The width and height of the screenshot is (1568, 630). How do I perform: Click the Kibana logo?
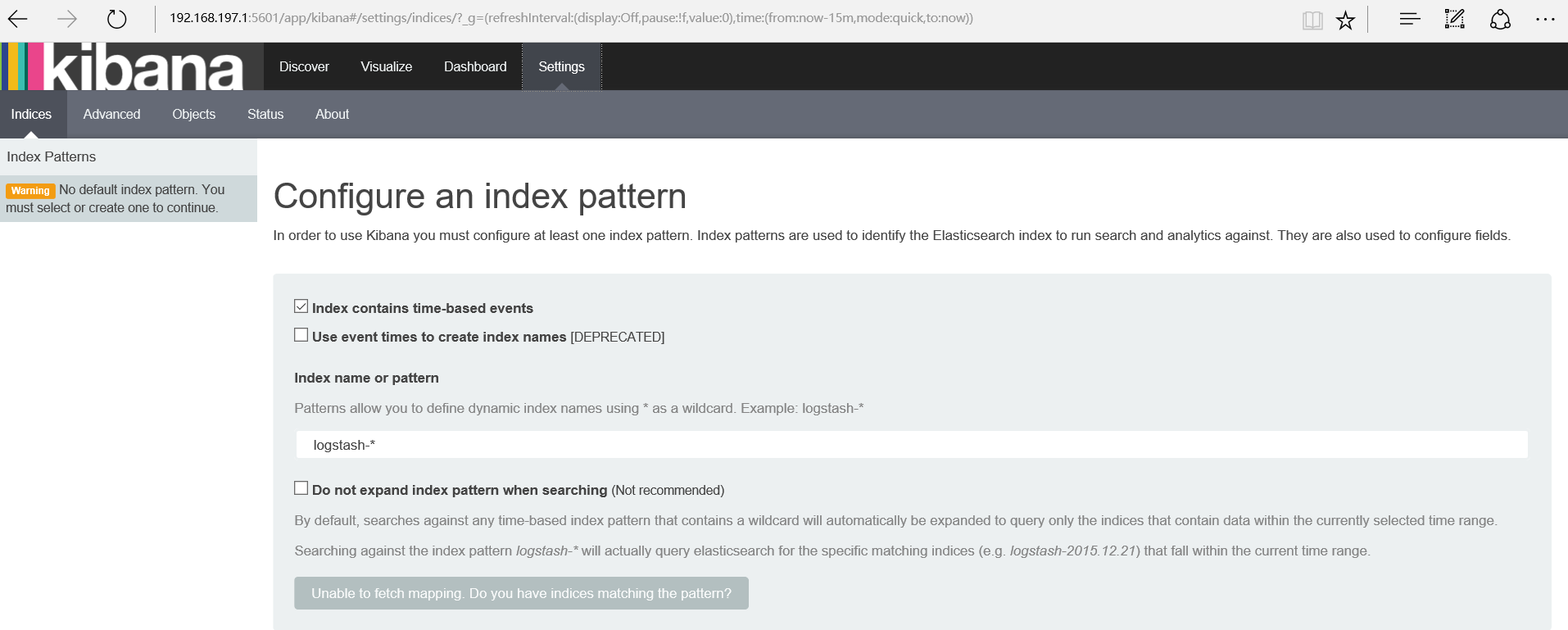[131, 66]
